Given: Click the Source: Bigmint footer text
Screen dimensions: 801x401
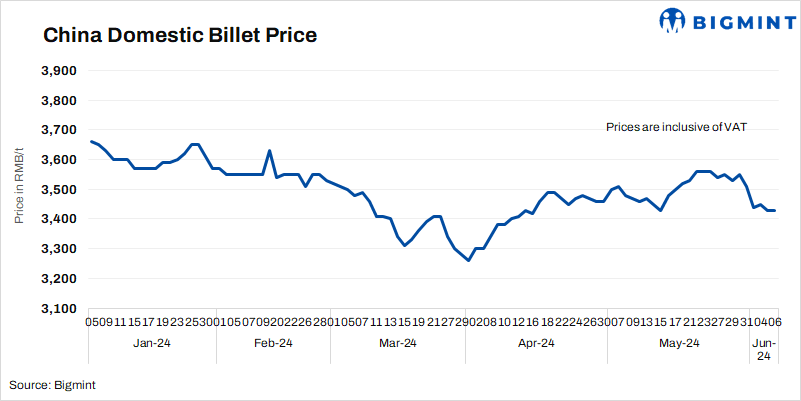Looking at the screenshot, I should (53, 384).
